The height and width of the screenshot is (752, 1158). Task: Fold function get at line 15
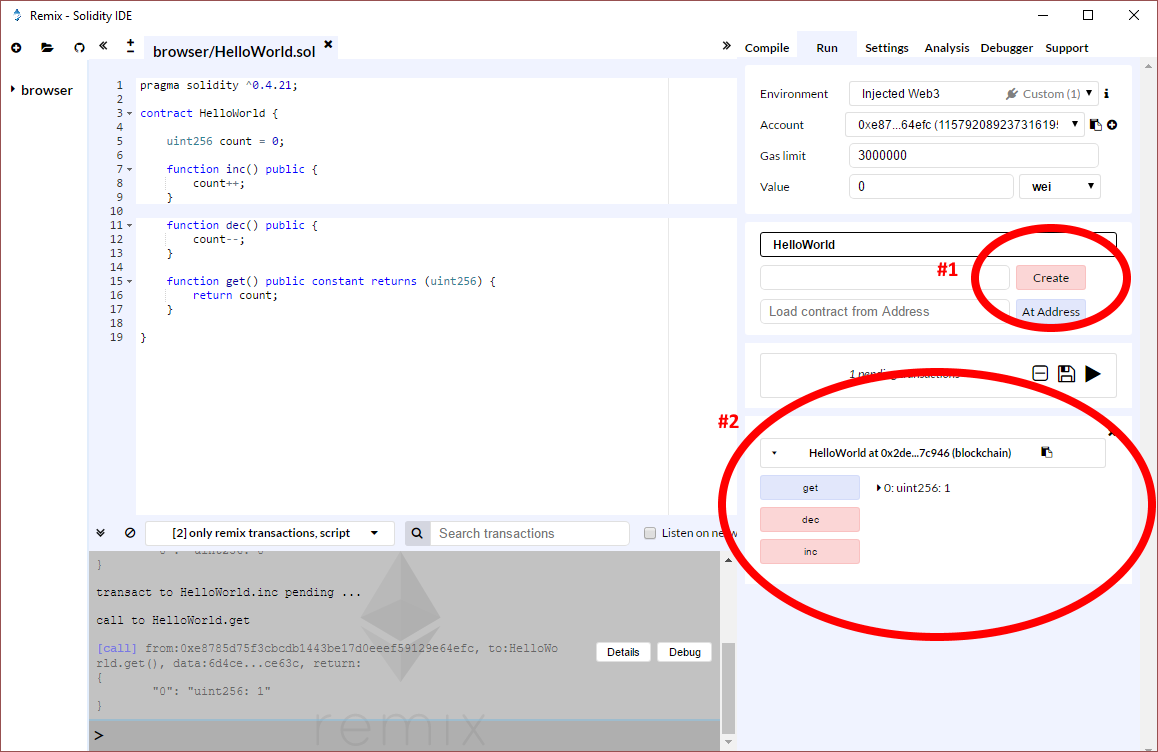click(130, 281)
